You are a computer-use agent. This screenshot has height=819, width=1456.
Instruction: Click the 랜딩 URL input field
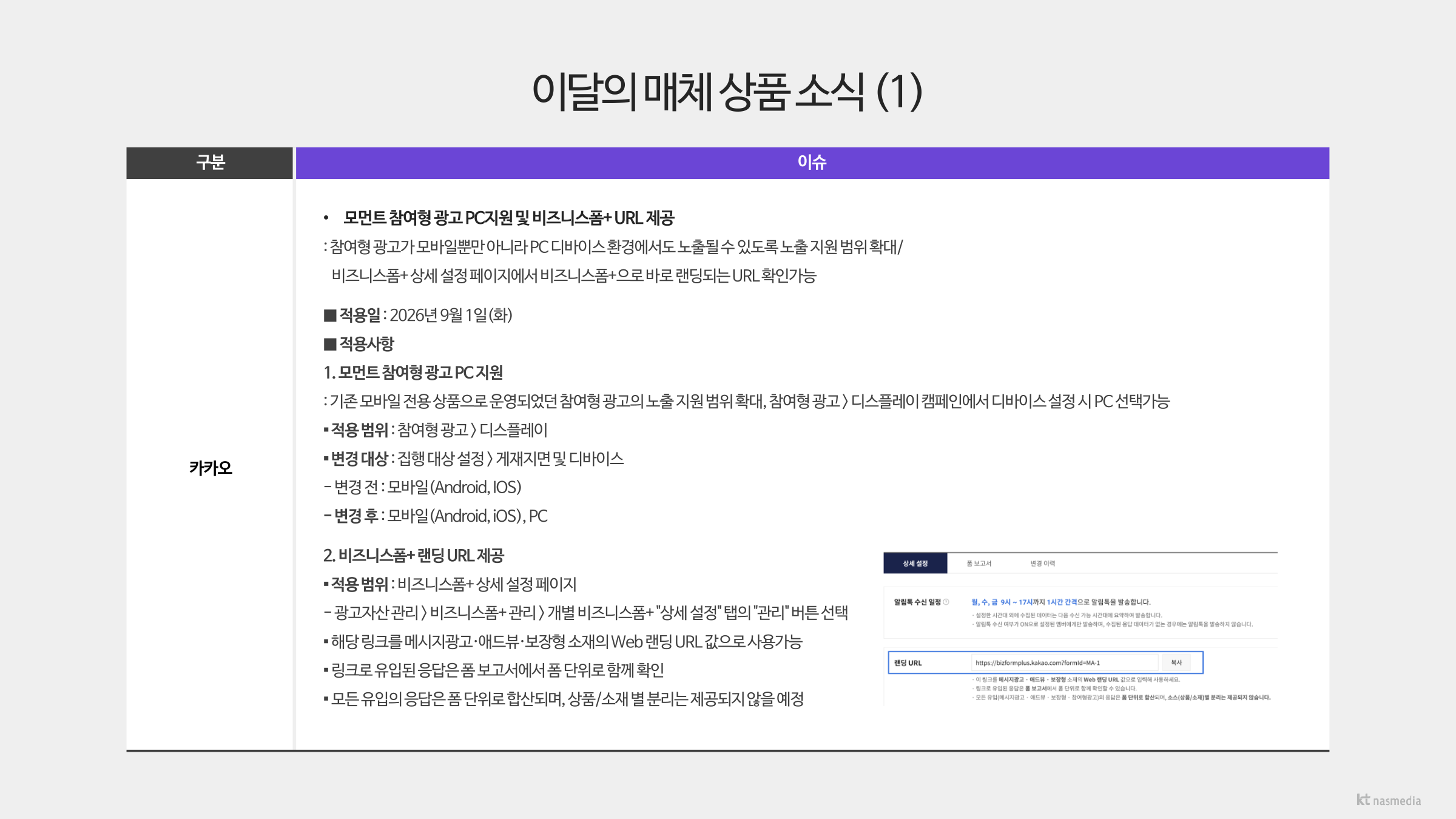click(x=1065, y=662)
